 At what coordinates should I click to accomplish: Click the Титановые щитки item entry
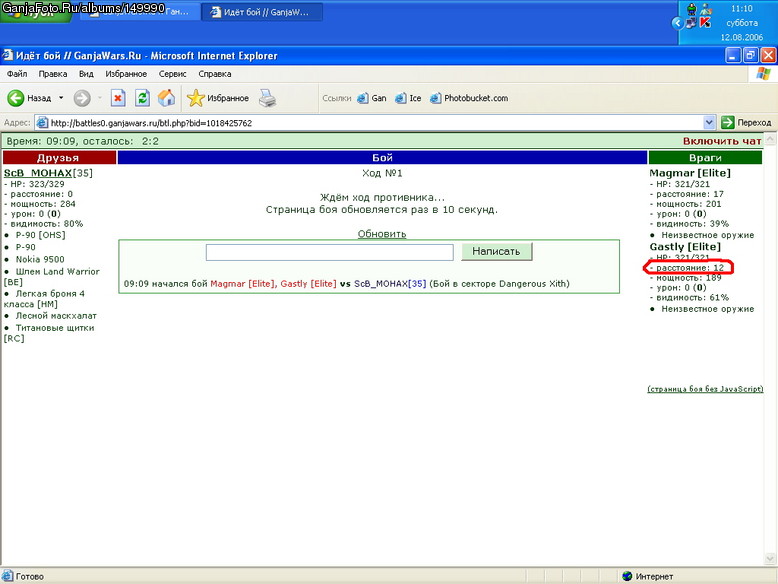point(49,333)
